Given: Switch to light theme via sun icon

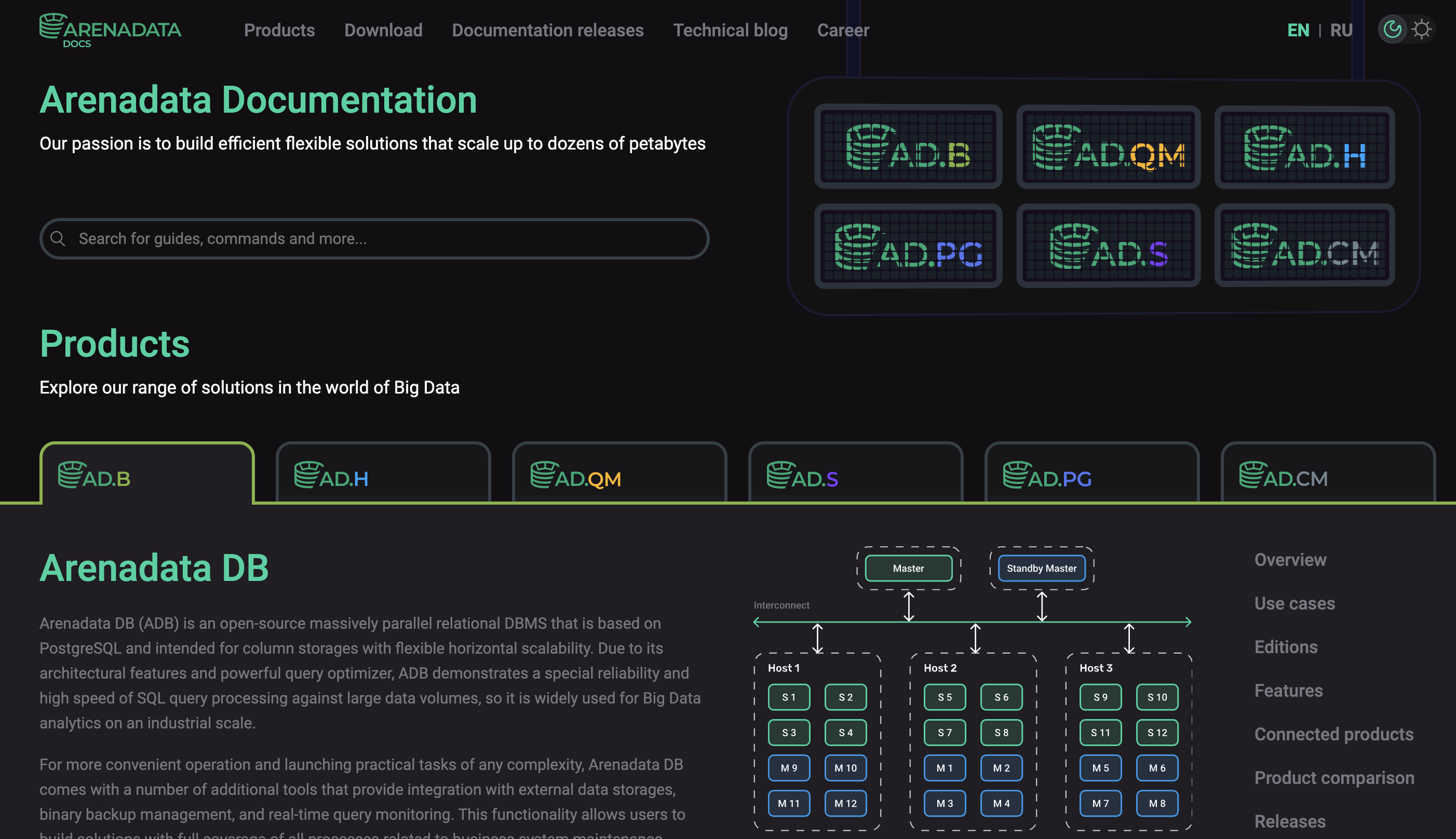Looking at the screenshot, I should [x=1421, y=29].
